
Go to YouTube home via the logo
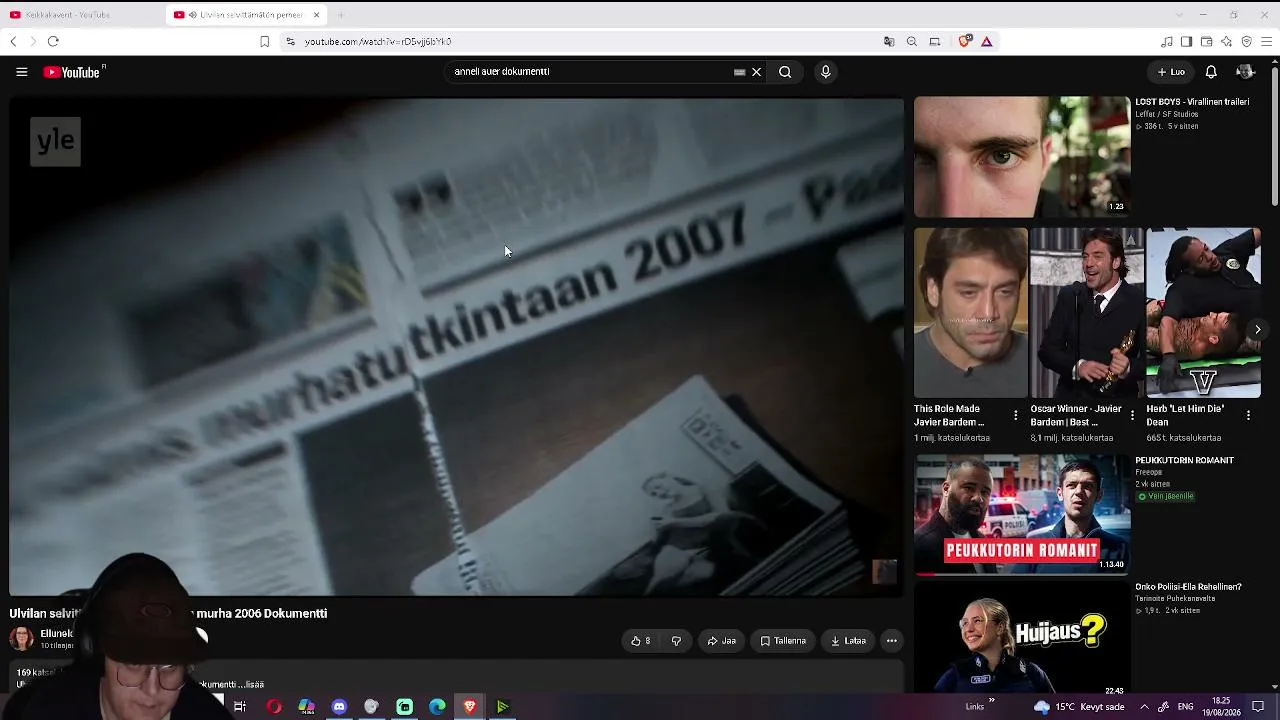[74, 72]
